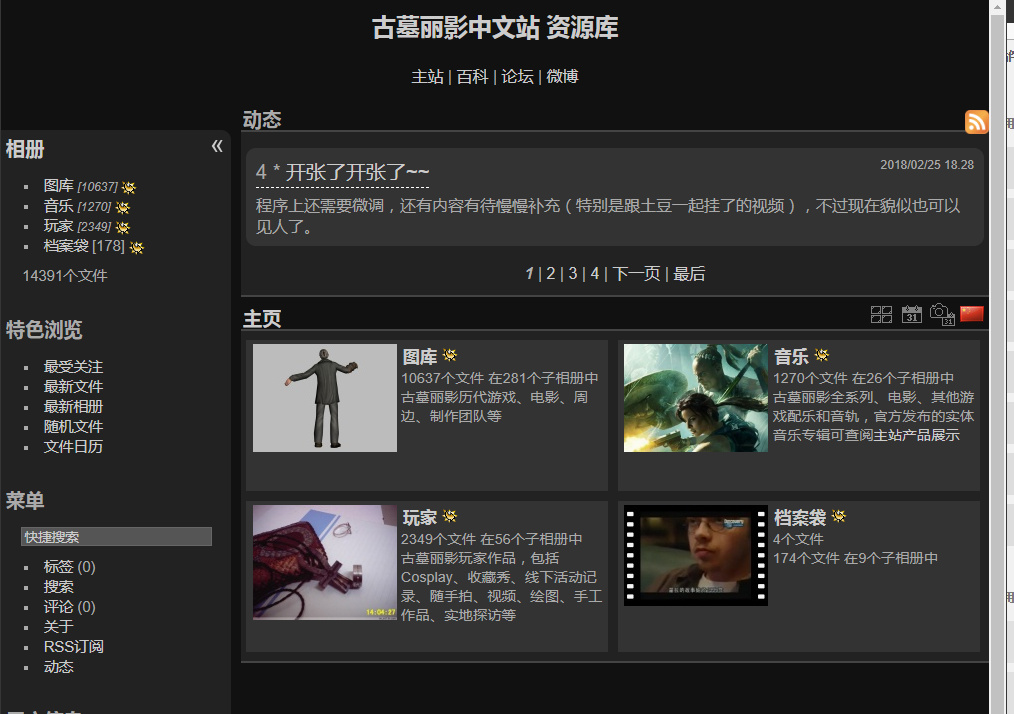Image resolution: width=1014 pixels, height=714 pixels.
Task: Open the 图库 album thumbnail
Action: click(325, 398)
